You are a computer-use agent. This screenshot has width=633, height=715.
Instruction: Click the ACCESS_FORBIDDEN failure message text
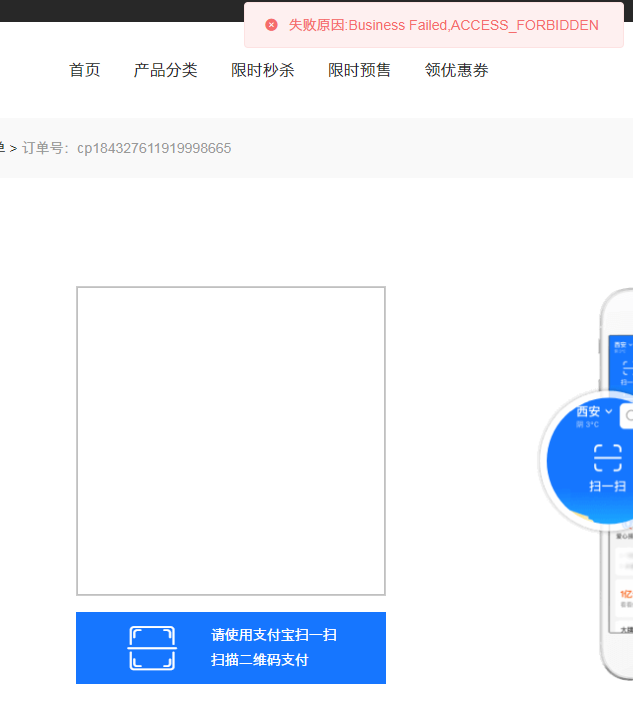[x=444, y=25]
